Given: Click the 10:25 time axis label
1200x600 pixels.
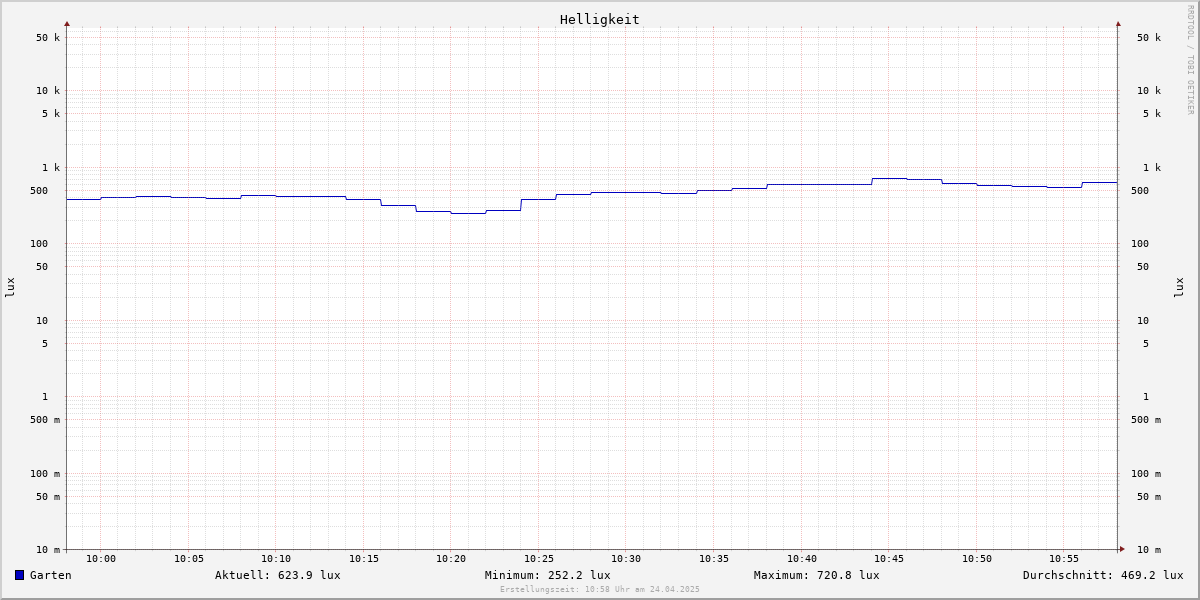Looking at the screenshot, I should coord(539,559).
